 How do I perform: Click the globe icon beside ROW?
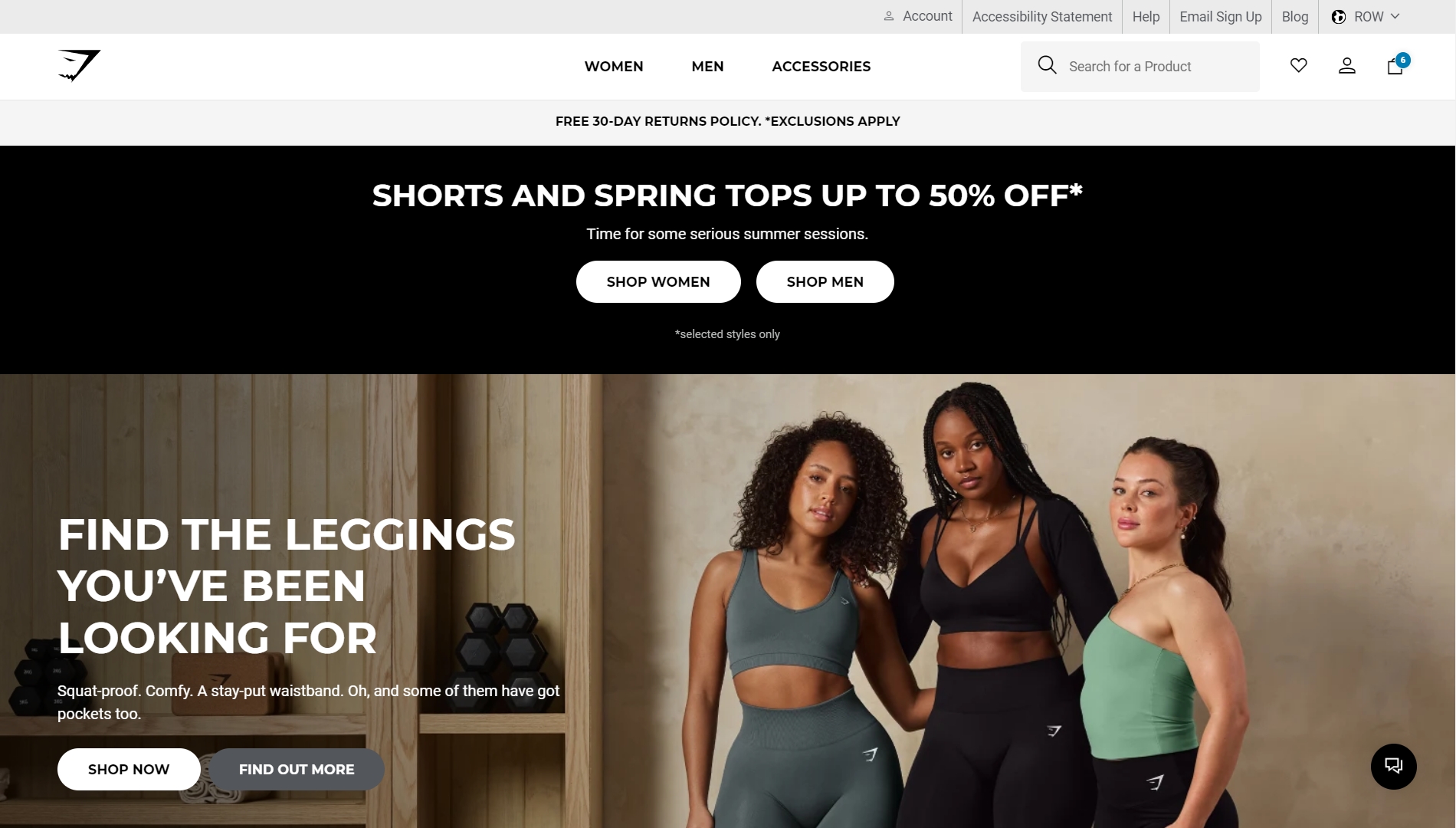(1338, 17)
